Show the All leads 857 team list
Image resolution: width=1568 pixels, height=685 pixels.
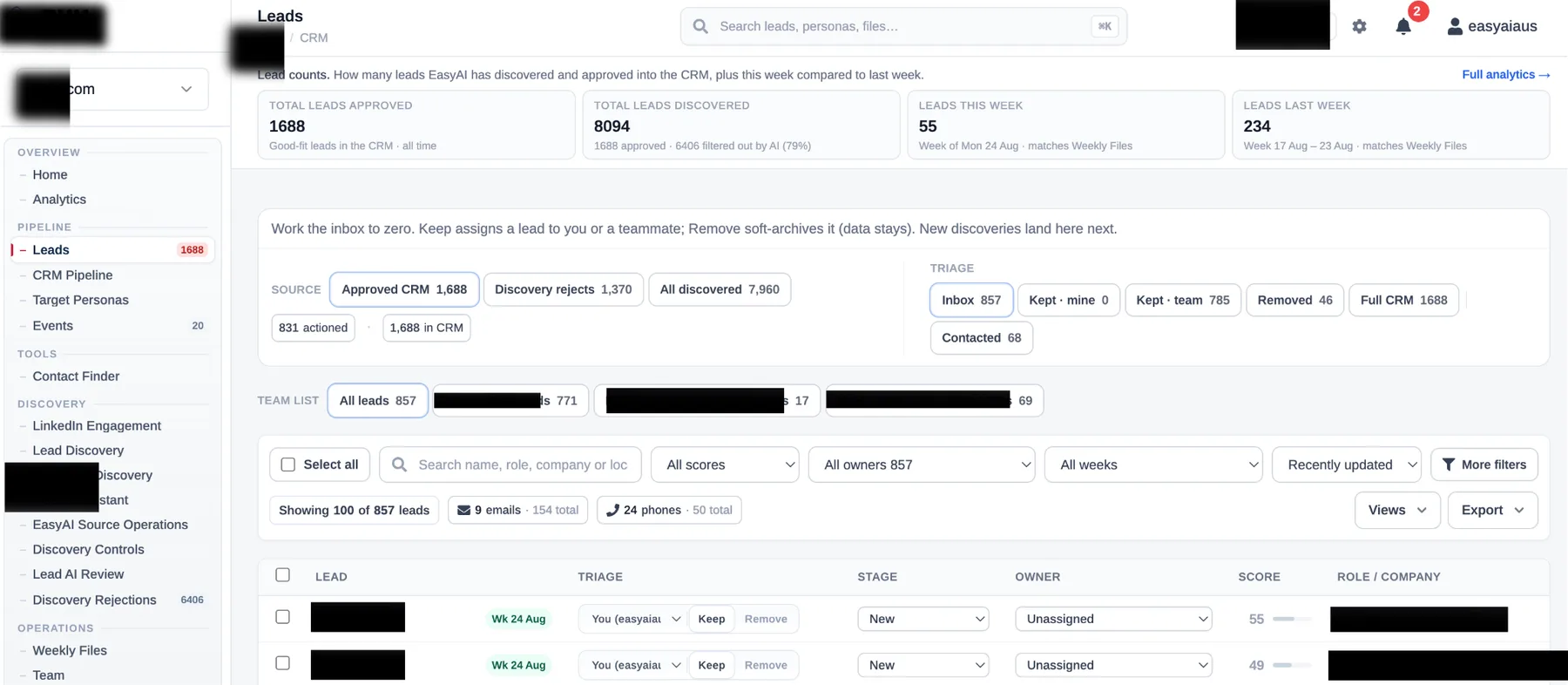pos(378,401)
